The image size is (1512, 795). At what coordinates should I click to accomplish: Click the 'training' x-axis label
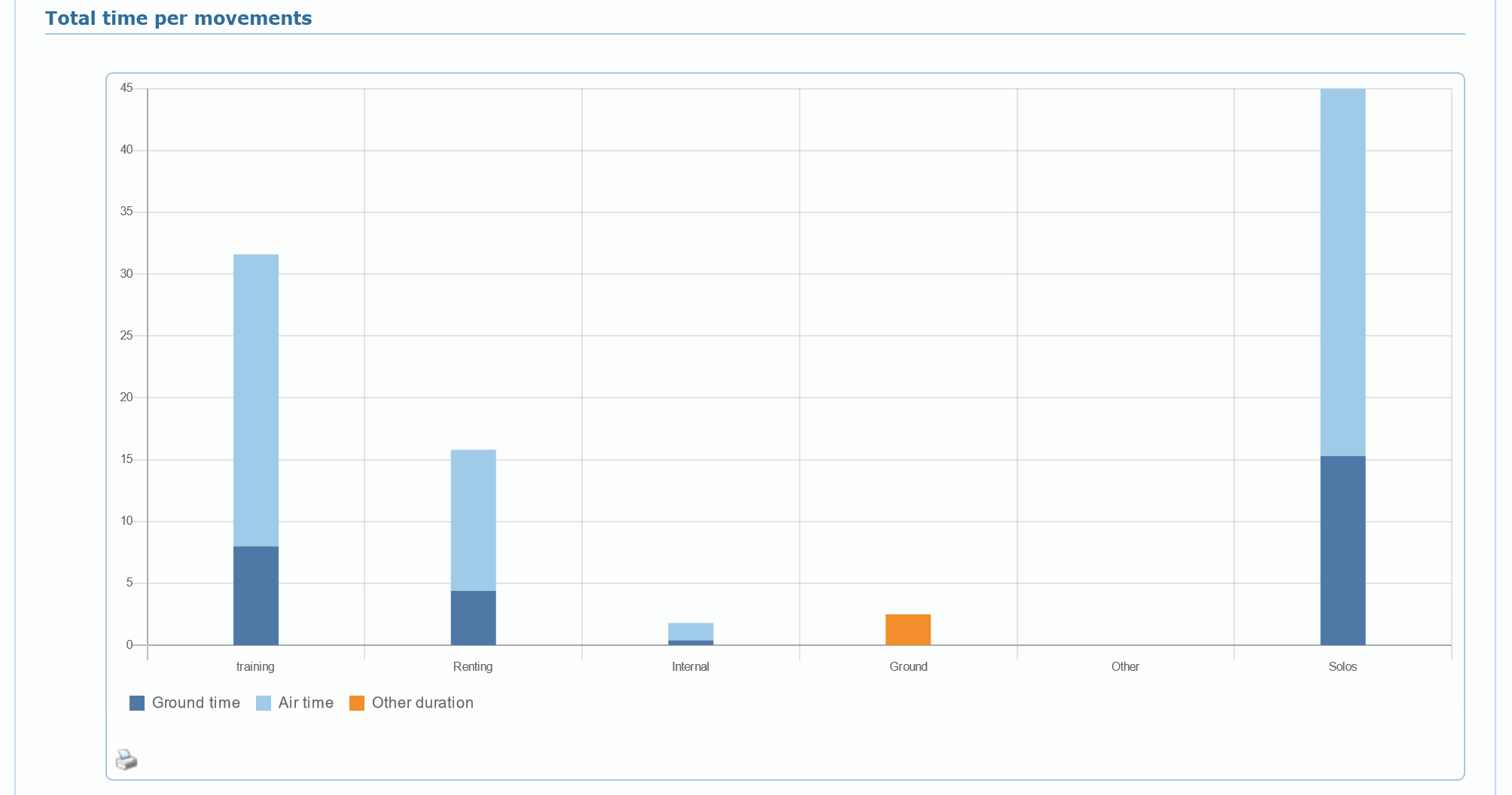[255, 667]
